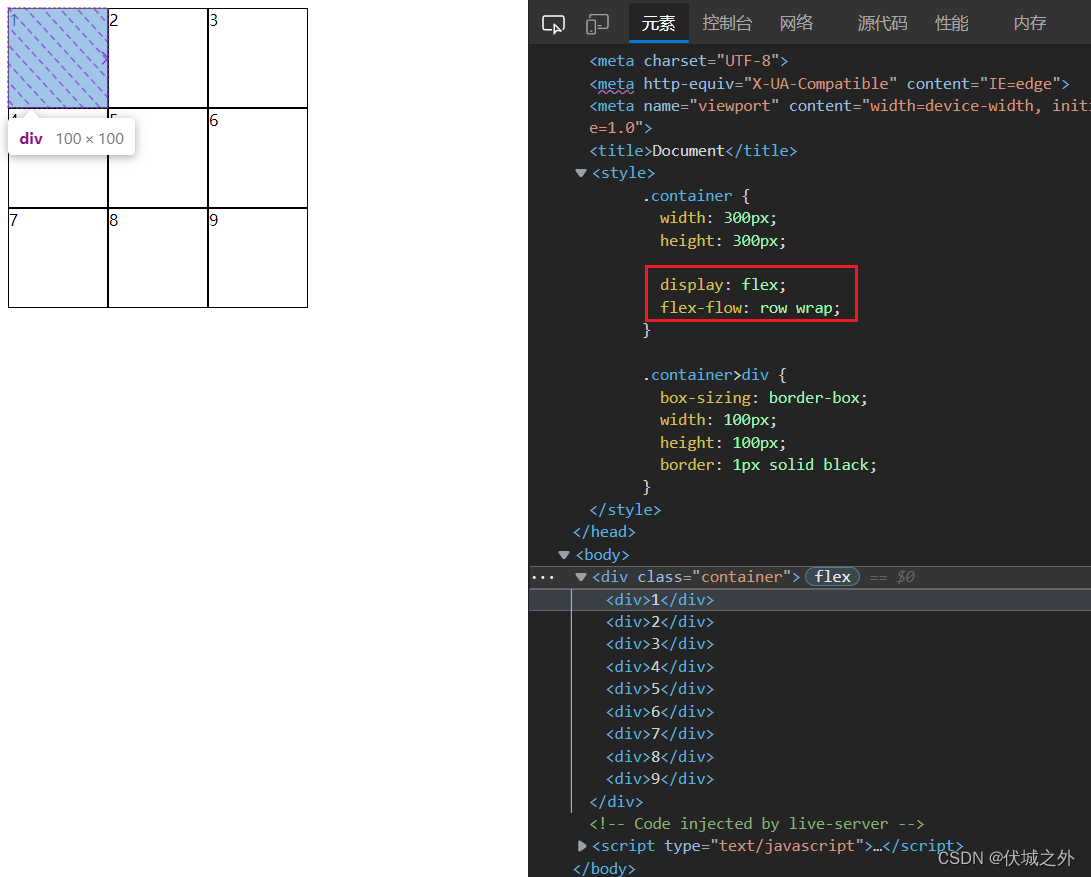The image size is (1091, 877).
Task: Click grid cell numbered 8
Action: 158,258
